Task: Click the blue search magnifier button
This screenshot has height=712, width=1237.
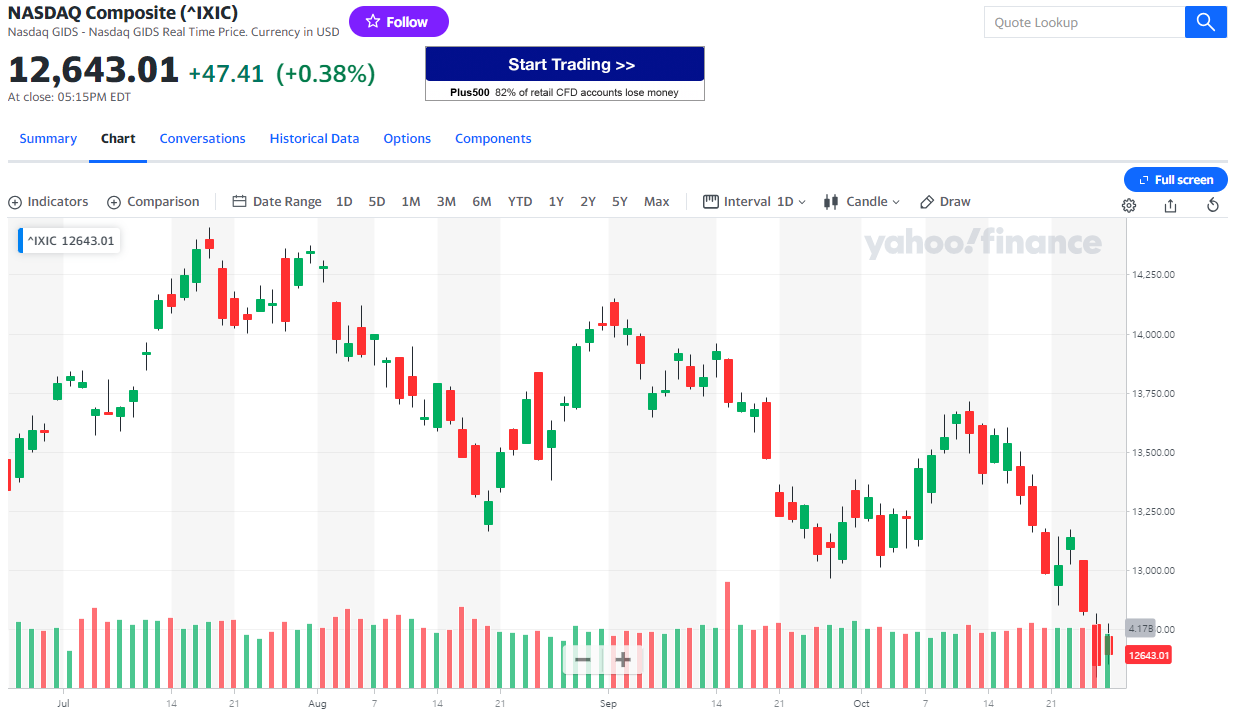Action: [x=1205, y=22]
